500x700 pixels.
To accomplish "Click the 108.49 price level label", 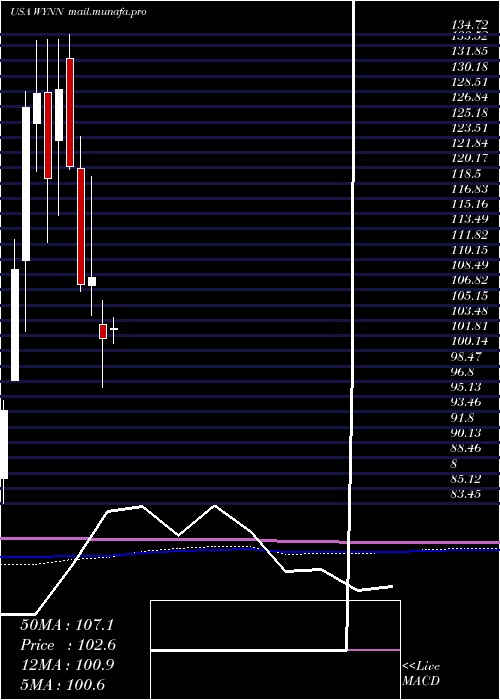I will pyautogui.click(x=472, y=265).
